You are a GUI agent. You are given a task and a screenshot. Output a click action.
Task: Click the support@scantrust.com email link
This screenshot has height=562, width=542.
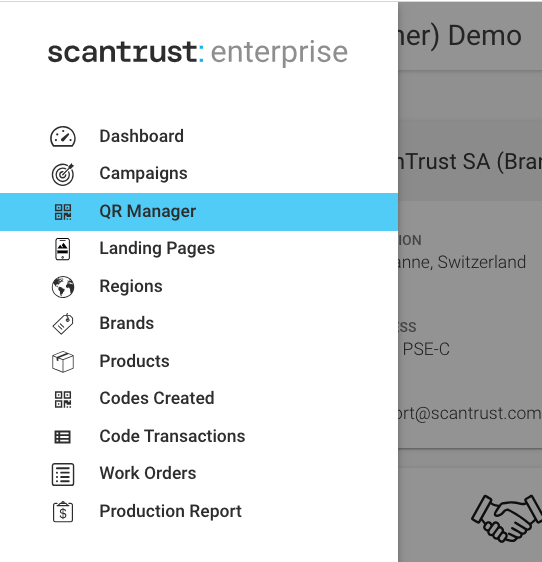tap(470, 413)
